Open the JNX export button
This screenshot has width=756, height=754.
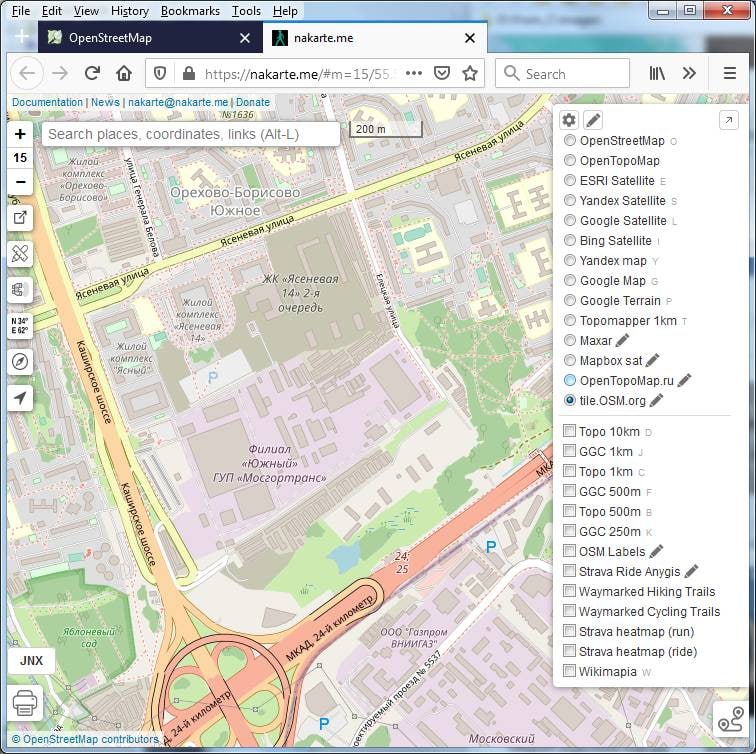pyautogui.click(x=31, y=660)
